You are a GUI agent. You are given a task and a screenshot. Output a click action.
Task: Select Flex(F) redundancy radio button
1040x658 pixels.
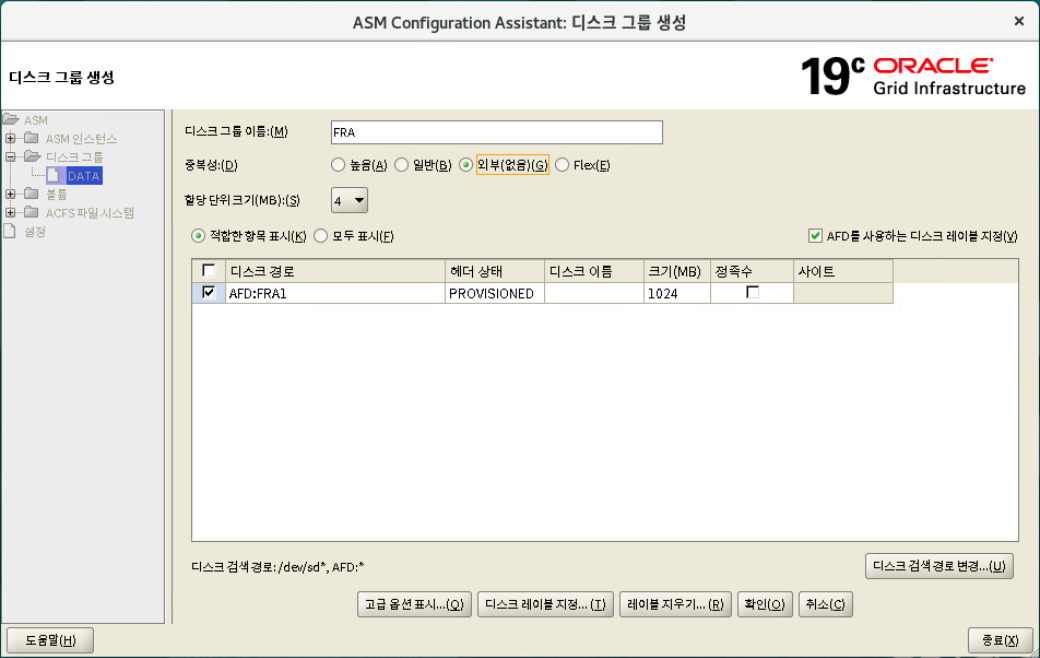tap(562, 165)
